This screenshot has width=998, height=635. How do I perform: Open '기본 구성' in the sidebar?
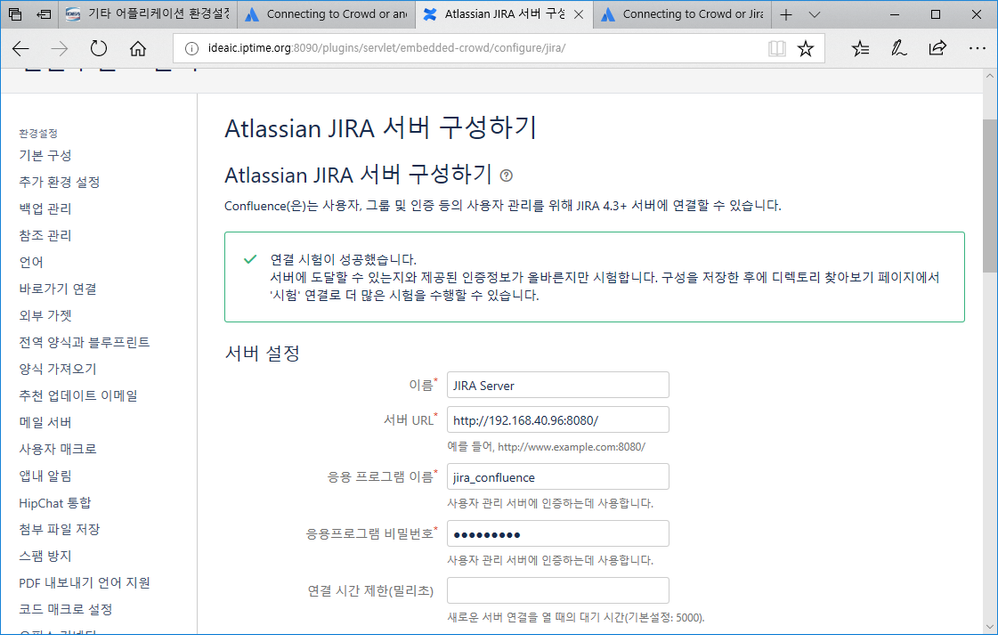pos(44,156)
